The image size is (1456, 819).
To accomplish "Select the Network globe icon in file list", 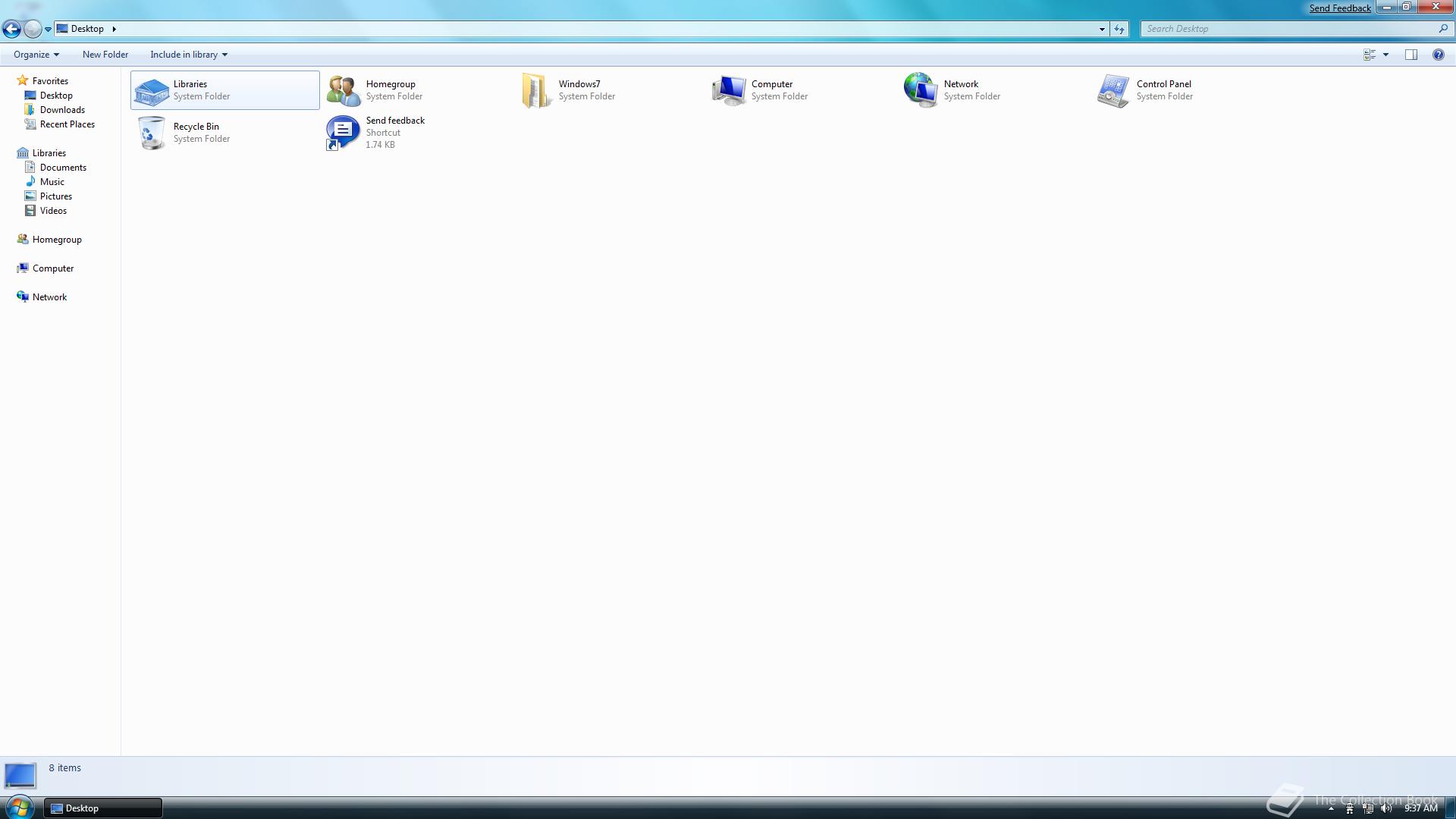I will pos(921,90).
